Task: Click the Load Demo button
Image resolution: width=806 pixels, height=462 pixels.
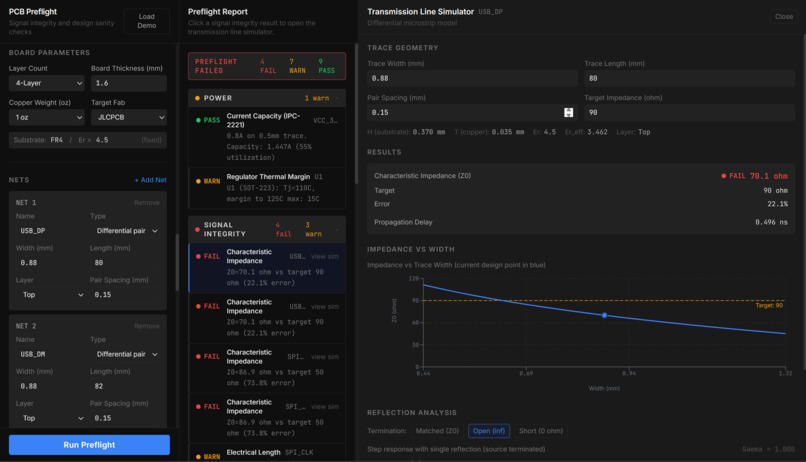Action: [x=146, y=21]
